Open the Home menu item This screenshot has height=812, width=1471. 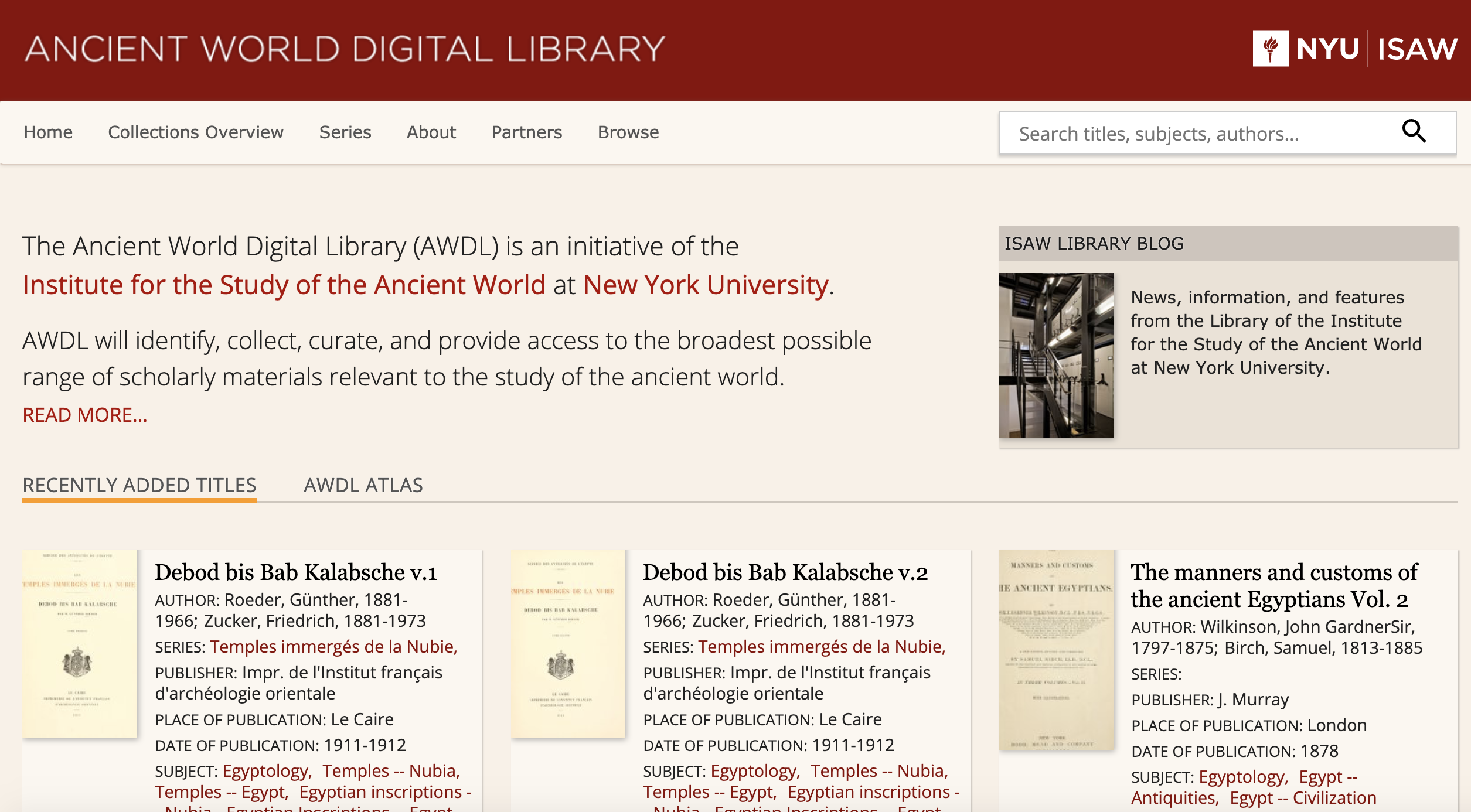(48, 132)
